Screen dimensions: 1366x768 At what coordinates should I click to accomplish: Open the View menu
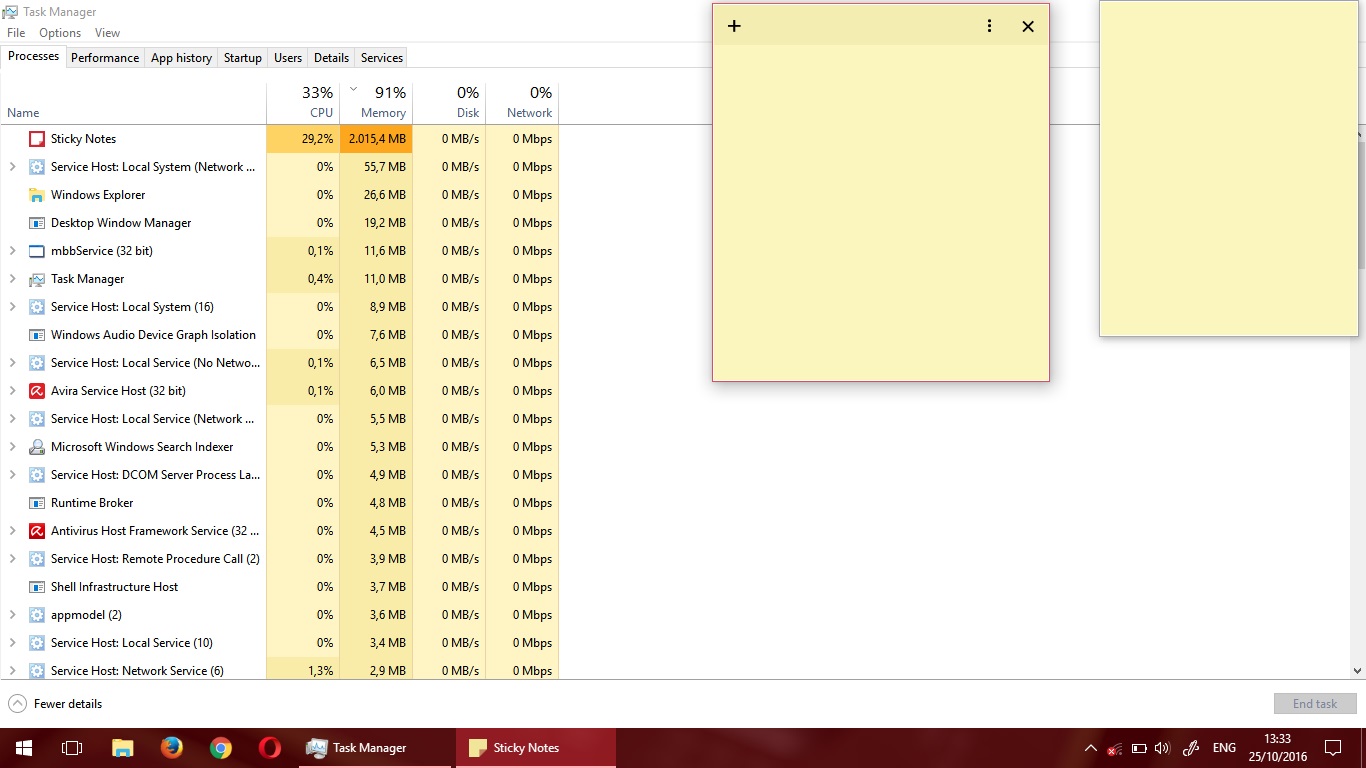point(107,33)
